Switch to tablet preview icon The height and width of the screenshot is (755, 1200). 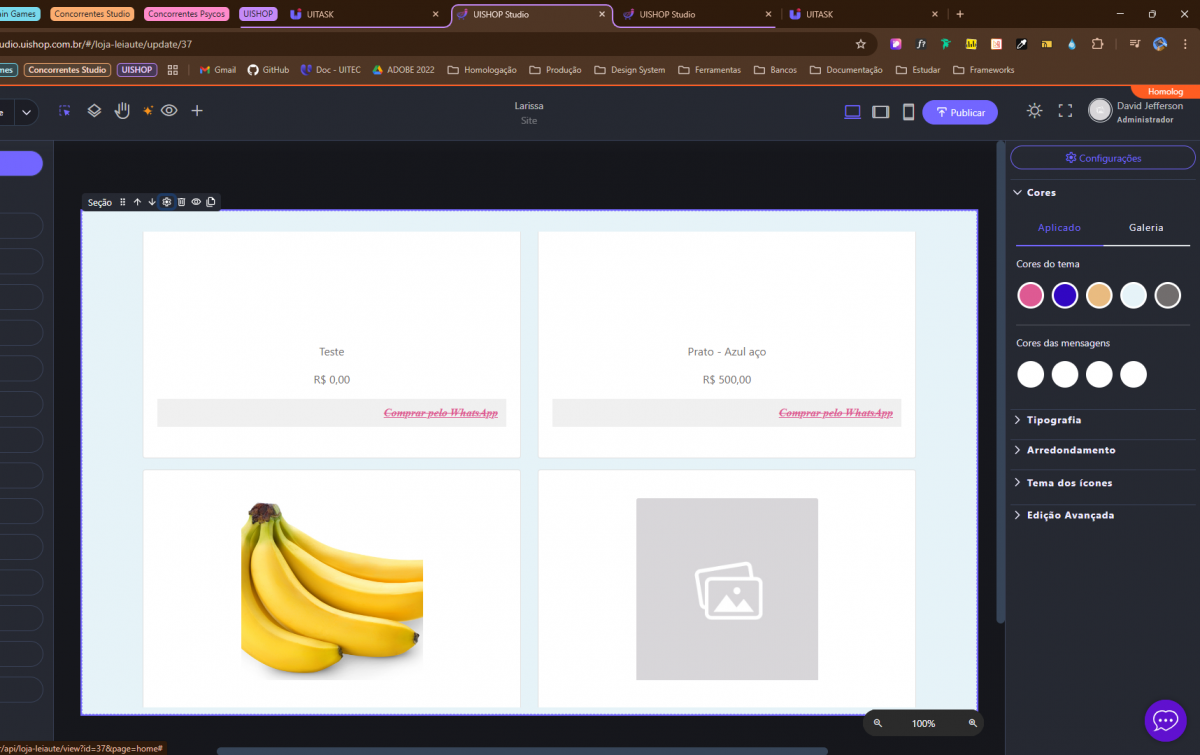(x=880, y=112)
